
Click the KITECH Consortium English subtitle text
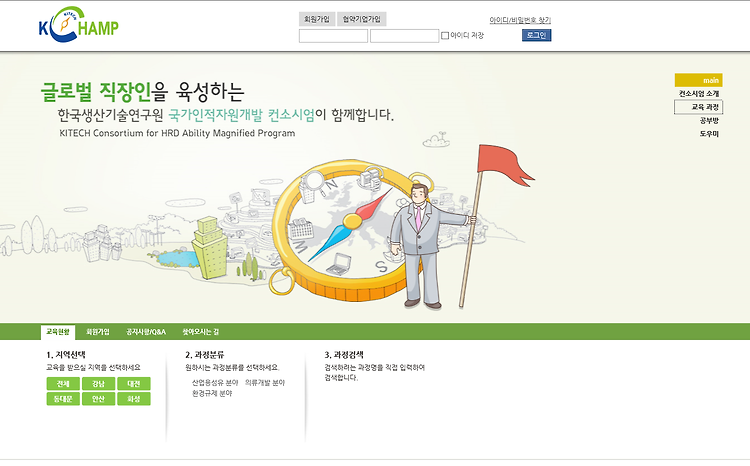coord(177,133)
